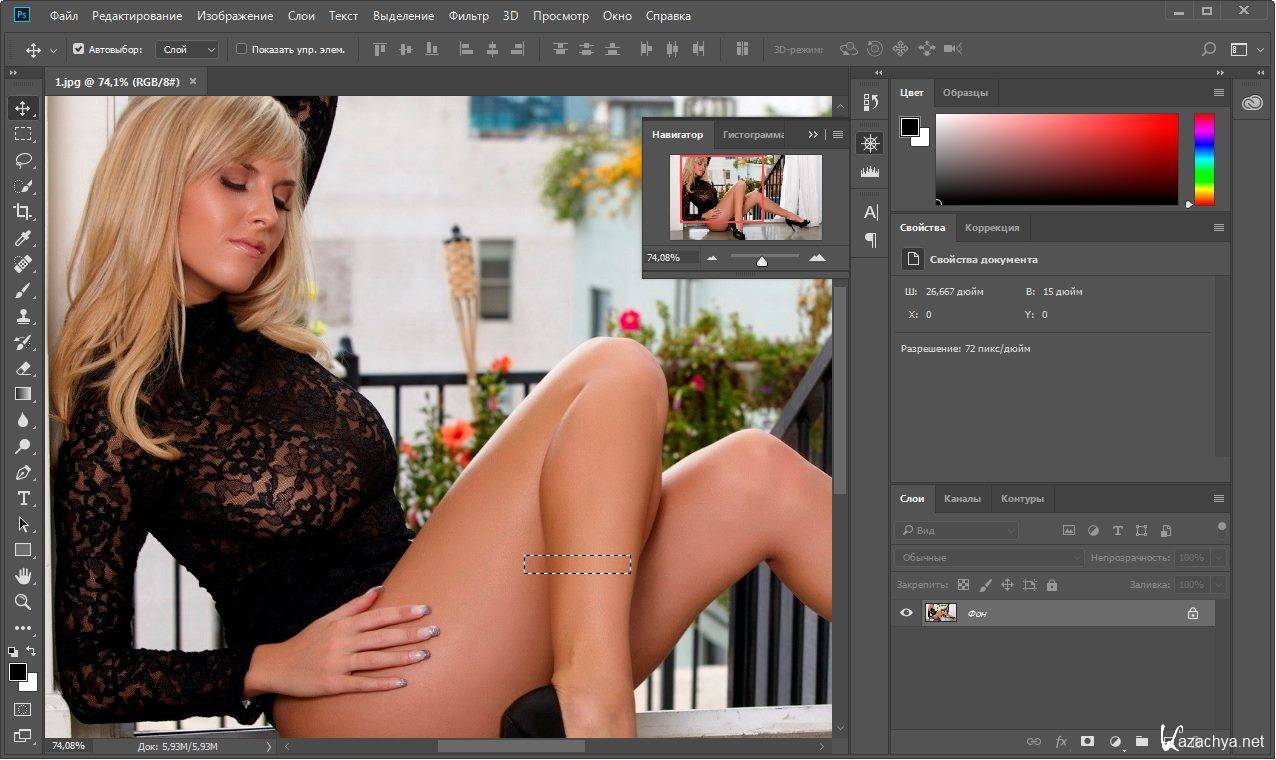Select the Zoom tool
The image size is (1276, 760).
tap(23, 602)
